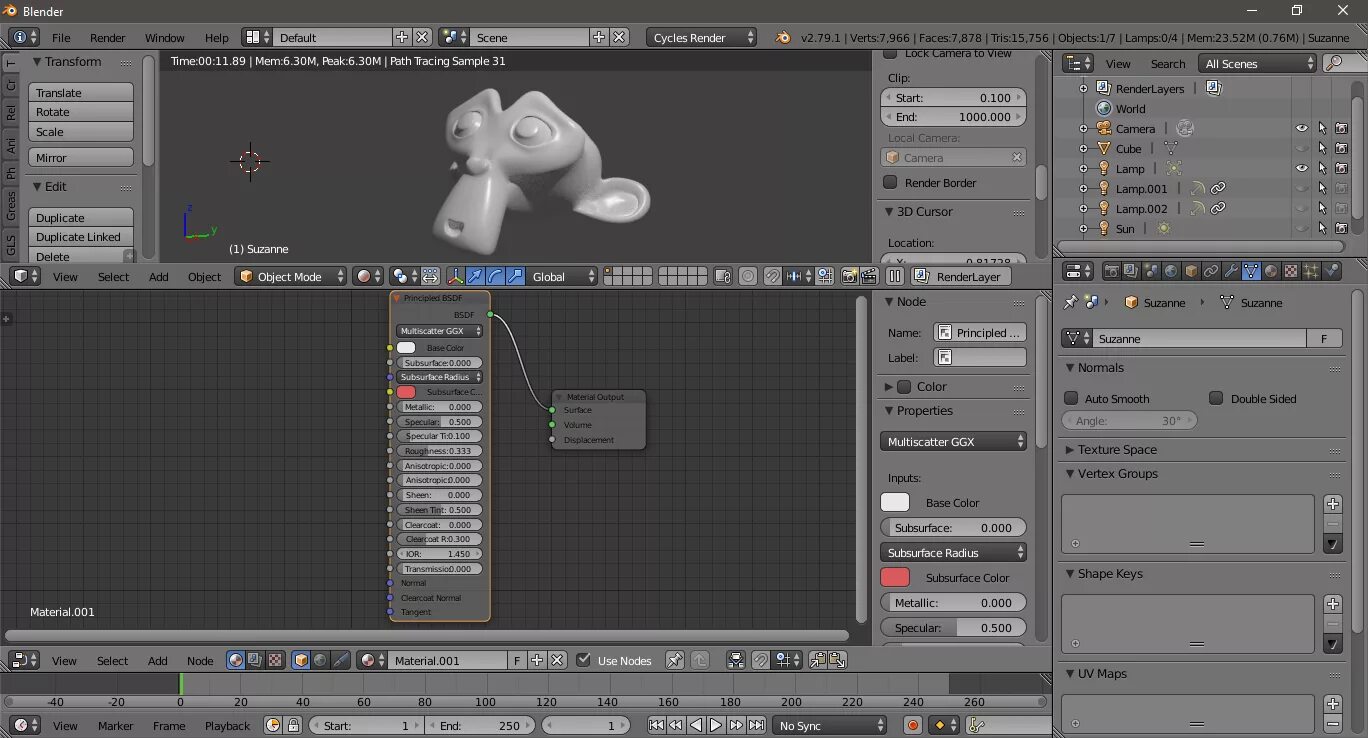This screenshot has width=1368, height=738.
Task: Open the Modifiers properties tab wrench icon
Action: pos(1231,271)
